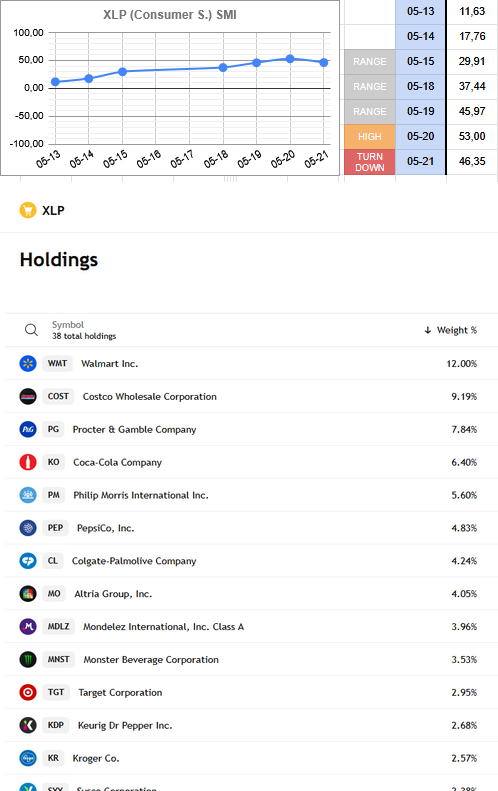
Task: Click the yellow XLP shopping cart icon
Action: point(28,210)
